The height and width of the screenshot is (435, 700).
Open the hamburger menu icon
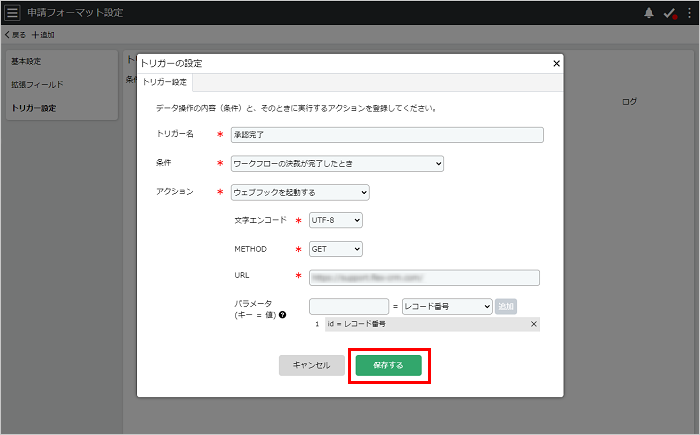(x=12, y=13)
